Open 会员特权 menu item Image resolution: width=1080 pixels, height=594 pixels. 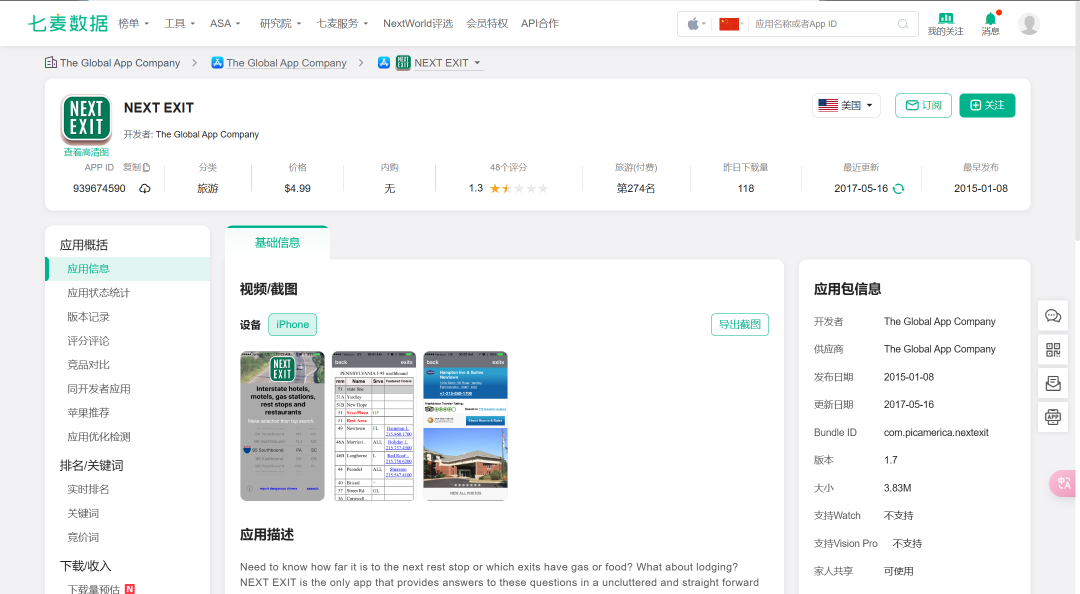pyautogui.click(x=487, y=23)
